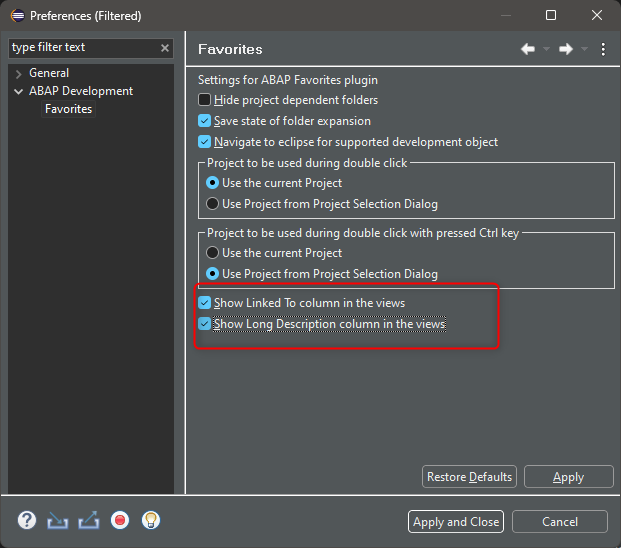
Task: Uncheck Save state of folder expansion
Action: tap(204, 121)
